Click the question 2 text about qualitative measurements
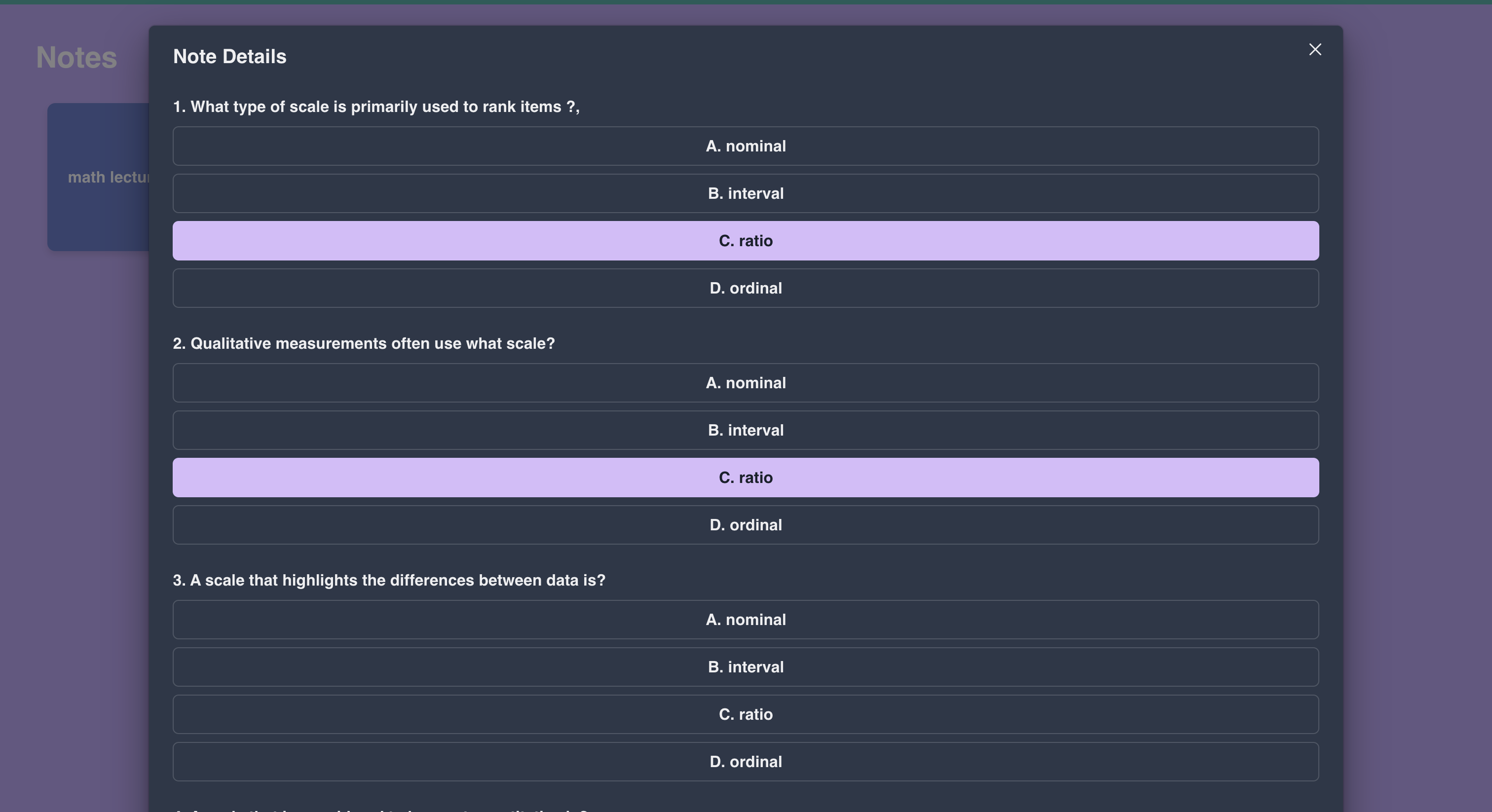The image size is (1492, 812). [364, 343]
